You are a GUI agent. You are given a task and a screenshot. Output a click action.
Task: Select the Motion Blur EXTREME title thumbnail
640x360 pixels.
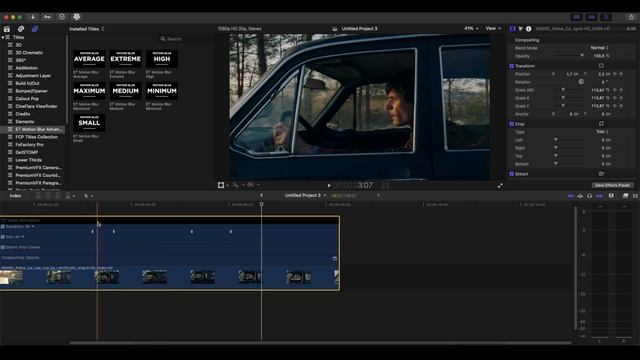click(125, 59)
